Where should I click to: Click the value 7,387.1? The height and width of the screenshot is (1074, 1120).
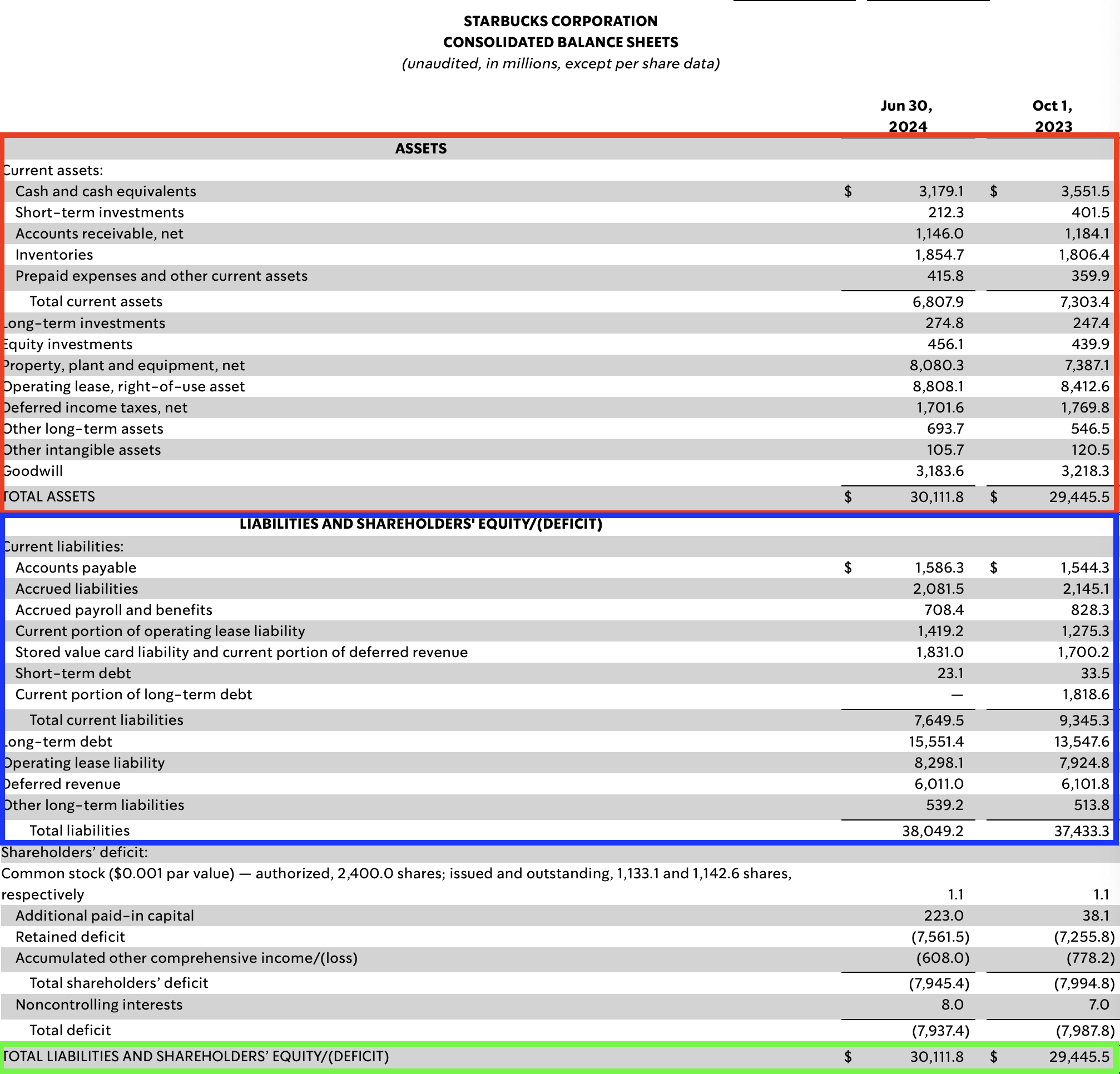(1087, 366)
